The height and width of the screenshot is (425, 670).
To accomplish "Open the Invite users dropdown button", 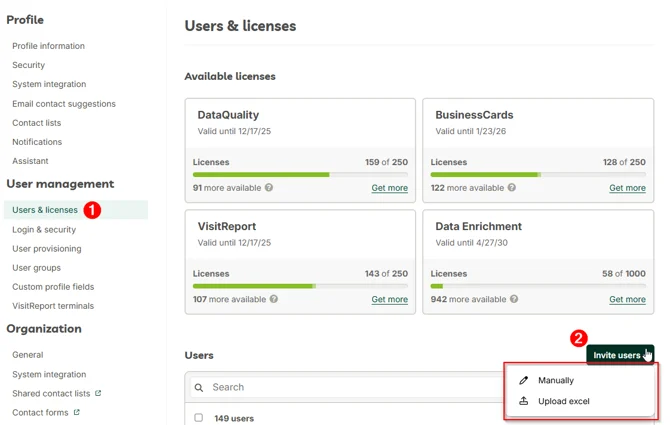I will (620, 355).
